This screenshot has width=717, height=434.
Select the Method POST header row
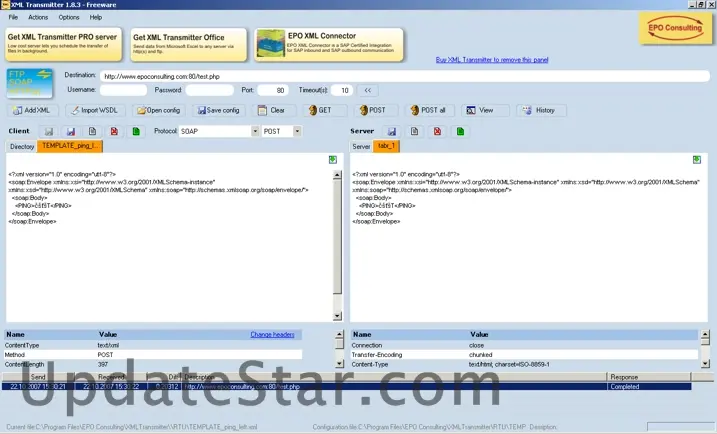pyautogui.click(x=153, y=355)
